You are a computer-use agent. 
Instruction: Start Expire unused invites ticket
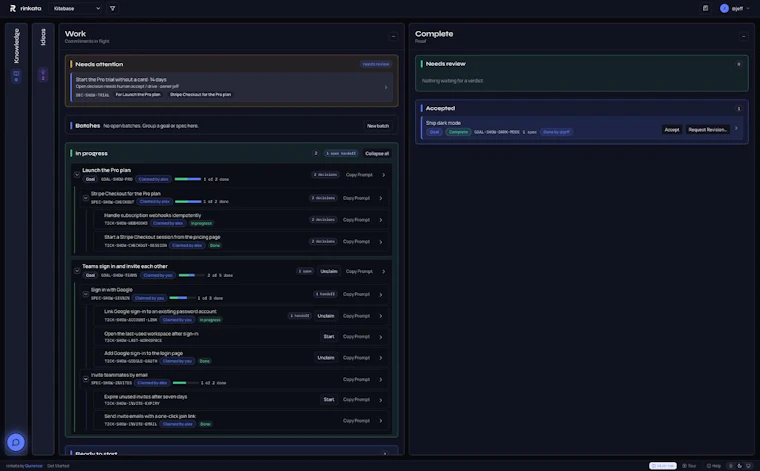click(x=329, y=399)
